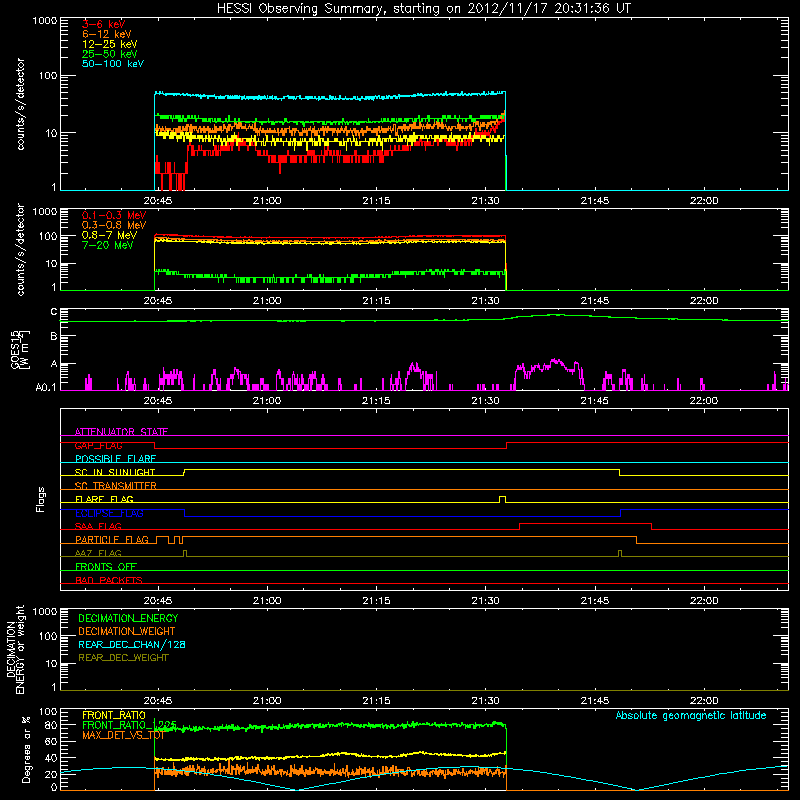Click the 21:45 tick under the decimation plot
This screenshot has width=800, height=800.
coord(594,701)
